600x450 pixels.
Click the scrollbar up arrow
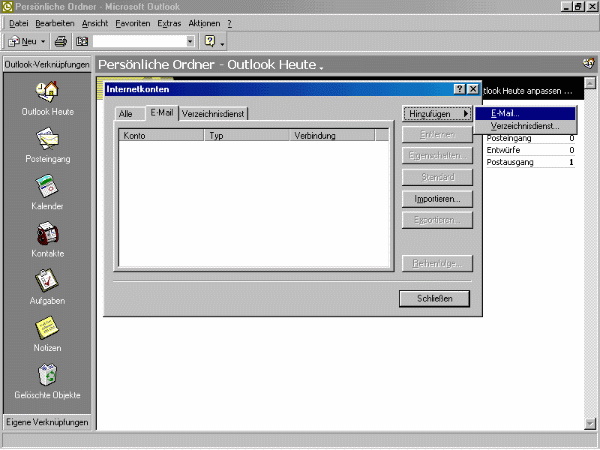click(590, 83)
